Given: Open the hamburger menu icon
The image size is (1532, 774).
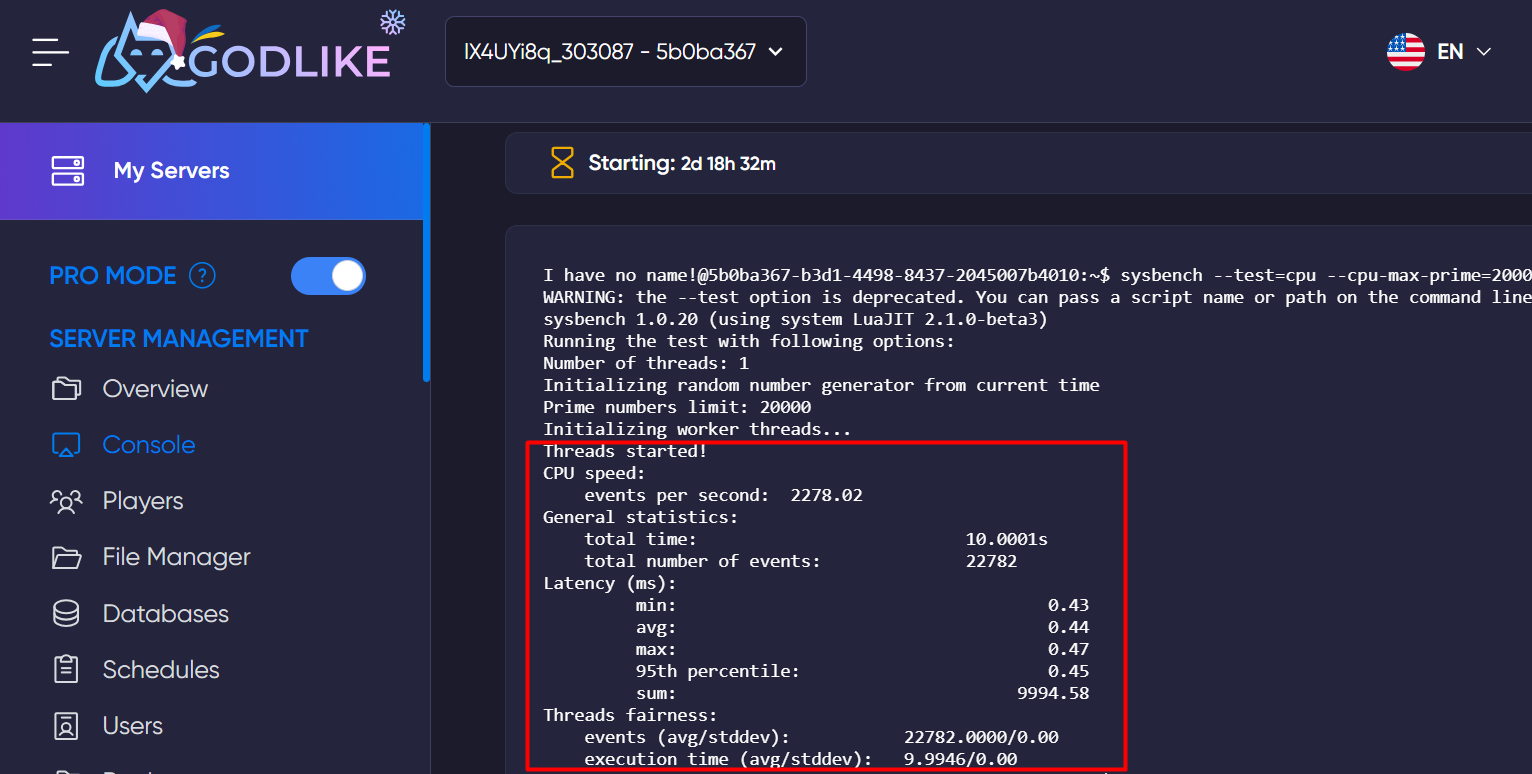Looking at the screenshot, I should pos(50,52).
